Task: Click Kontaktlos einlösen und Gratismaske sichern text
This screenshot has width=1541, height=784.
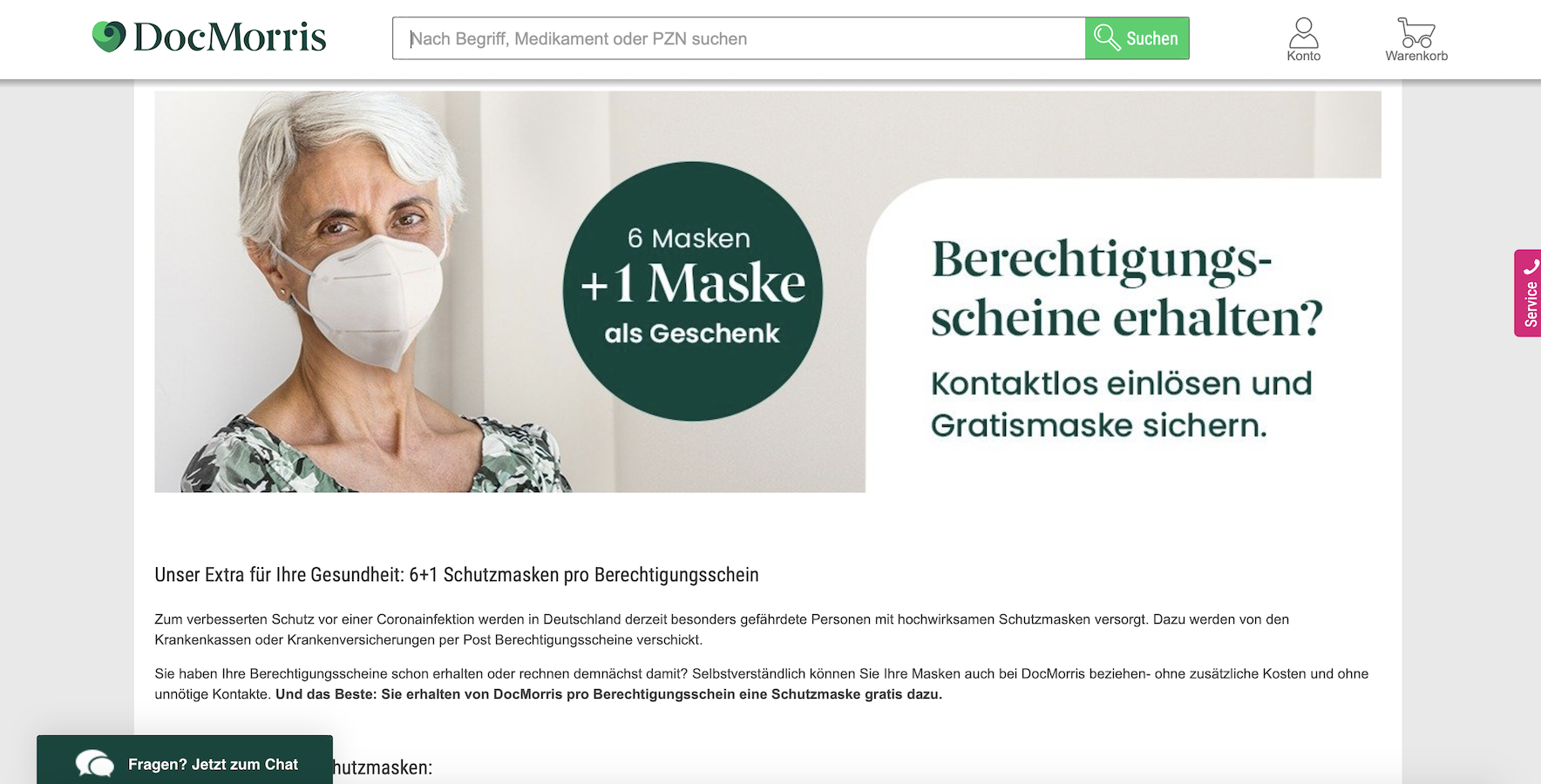Action: pyautogui.click(x=1121, y=404)
